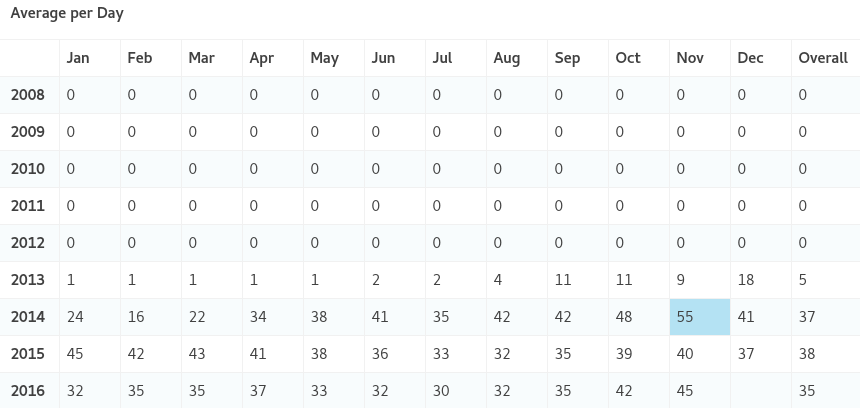Click the 2016 July value 30
The height and width of the screenshot is (408, 860).
click(441, 391)
